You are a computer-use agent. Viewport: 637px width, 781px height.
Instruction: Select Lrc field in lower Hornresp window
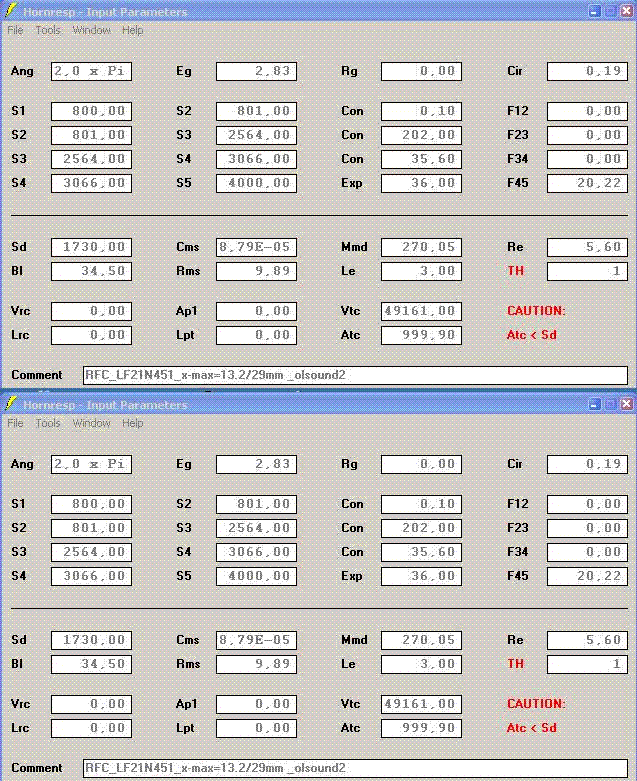(91, 728)
